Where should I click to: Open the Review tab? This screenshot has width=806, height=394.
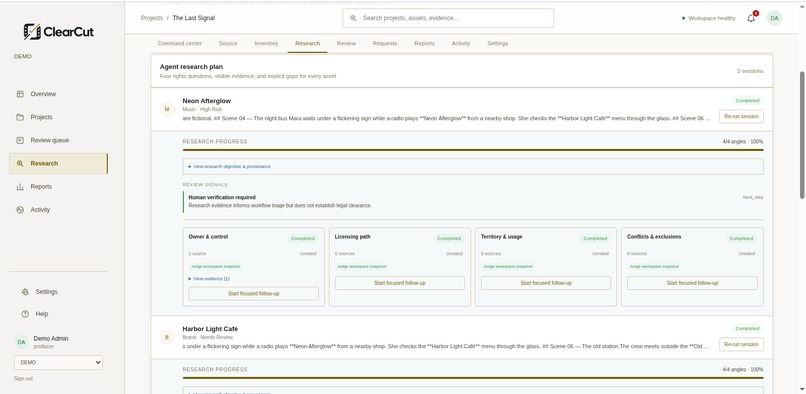(346, 43)
